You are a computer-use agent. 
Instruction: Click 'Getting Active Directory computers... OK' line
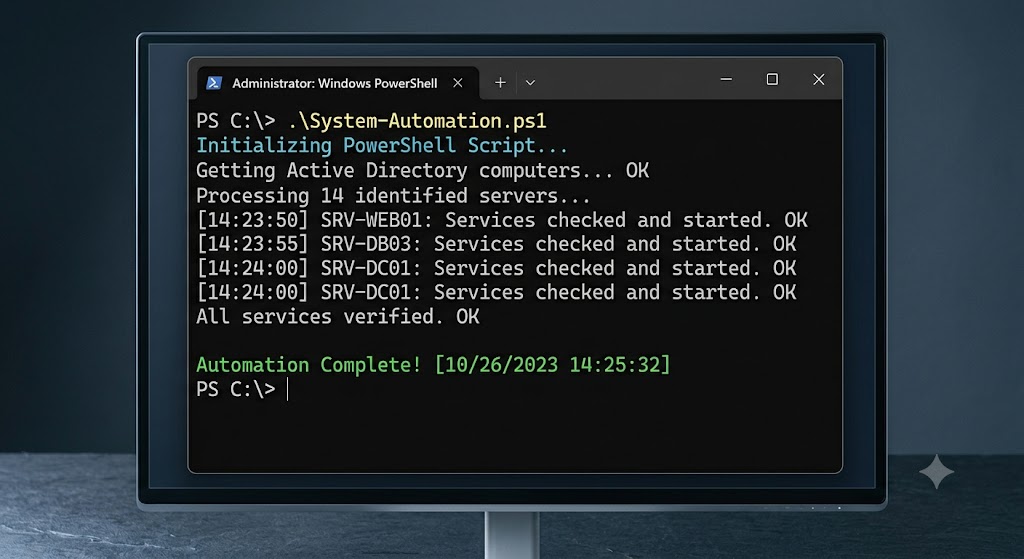pyautogui.click(x=423, y=170)
